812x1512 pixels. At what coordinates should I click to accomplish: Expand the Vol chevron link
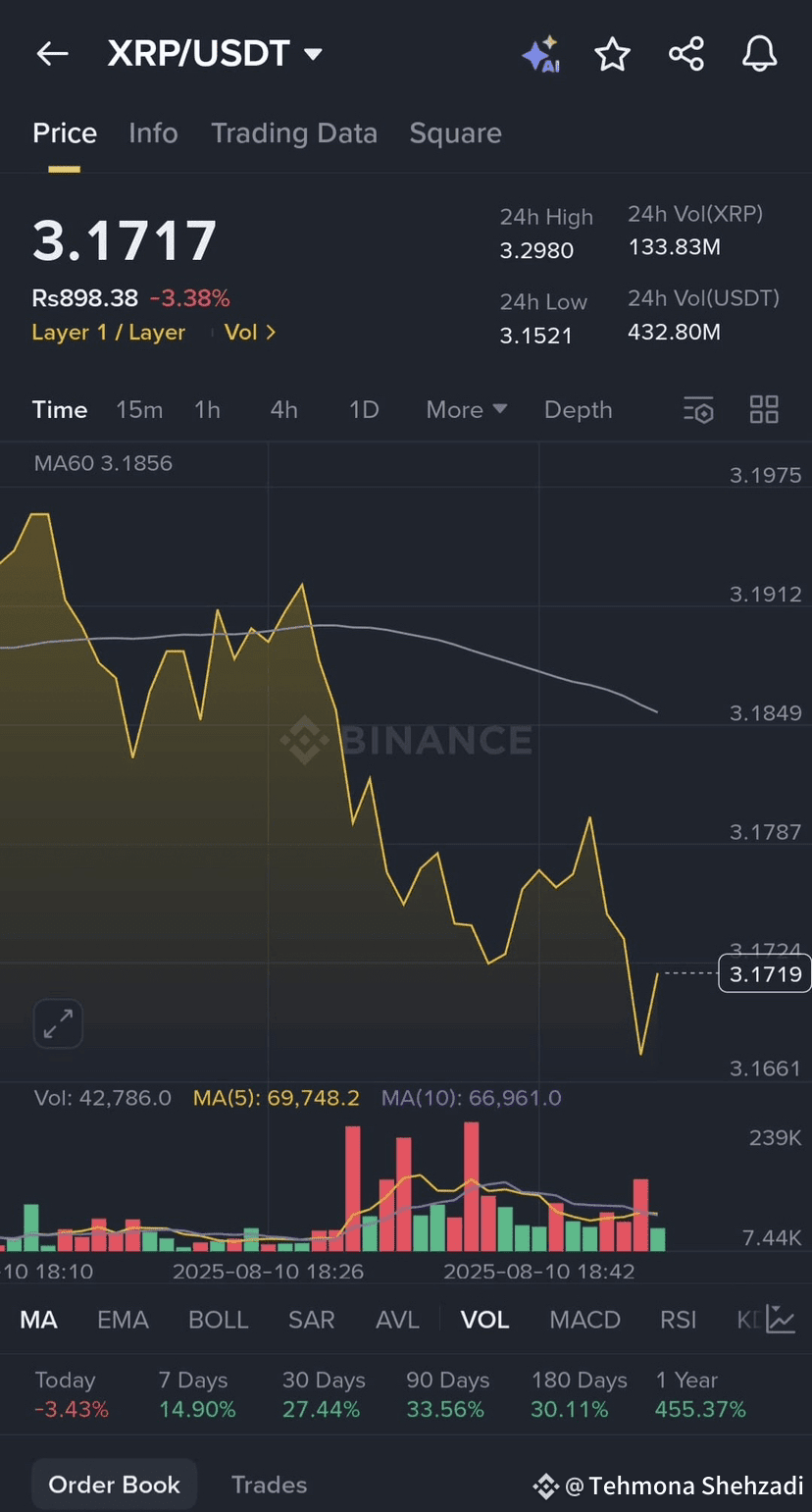(250, 333)
